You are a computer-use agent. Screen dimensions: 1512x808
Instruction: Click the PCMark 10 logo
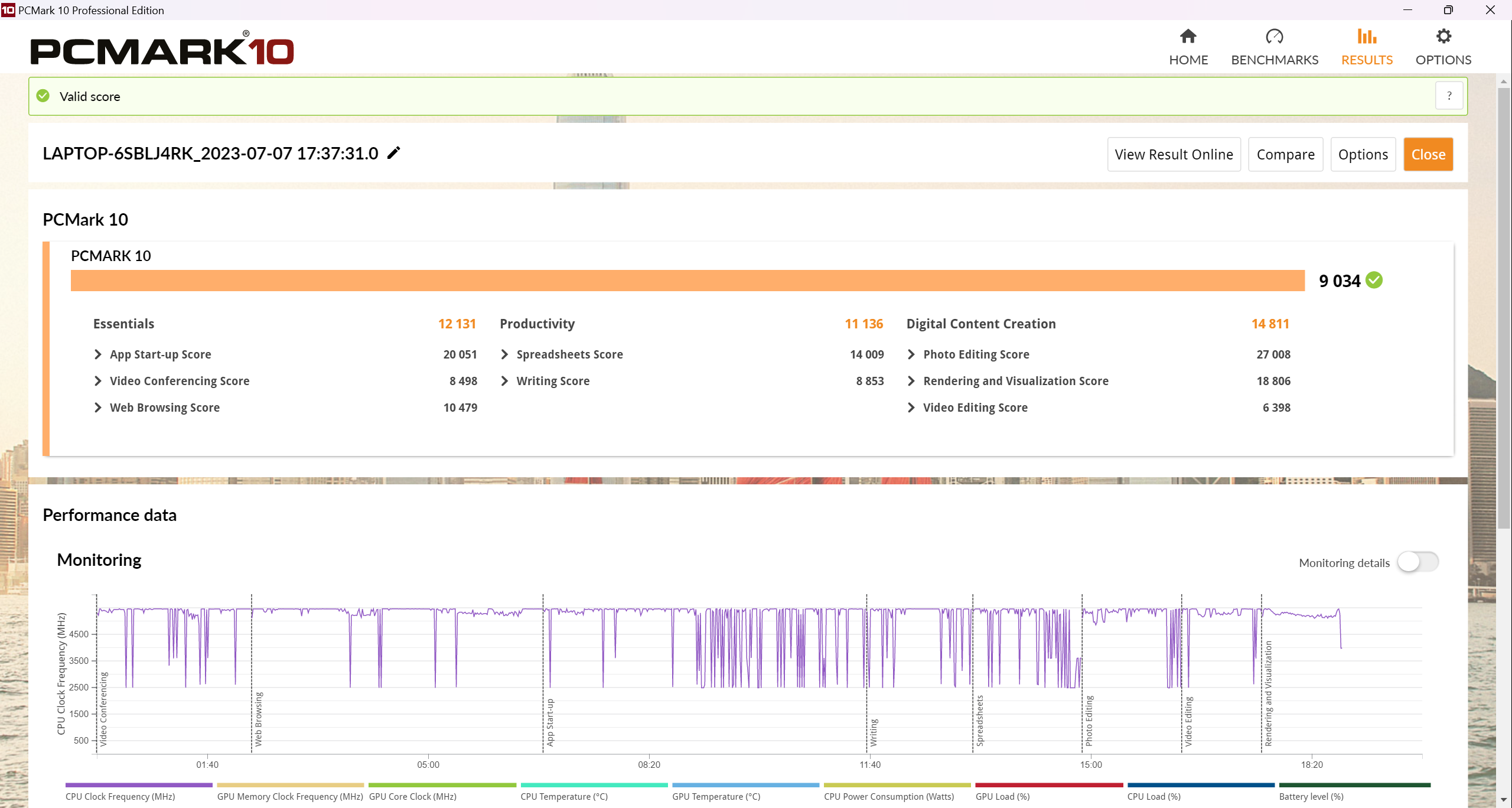(x=162, y=48)
